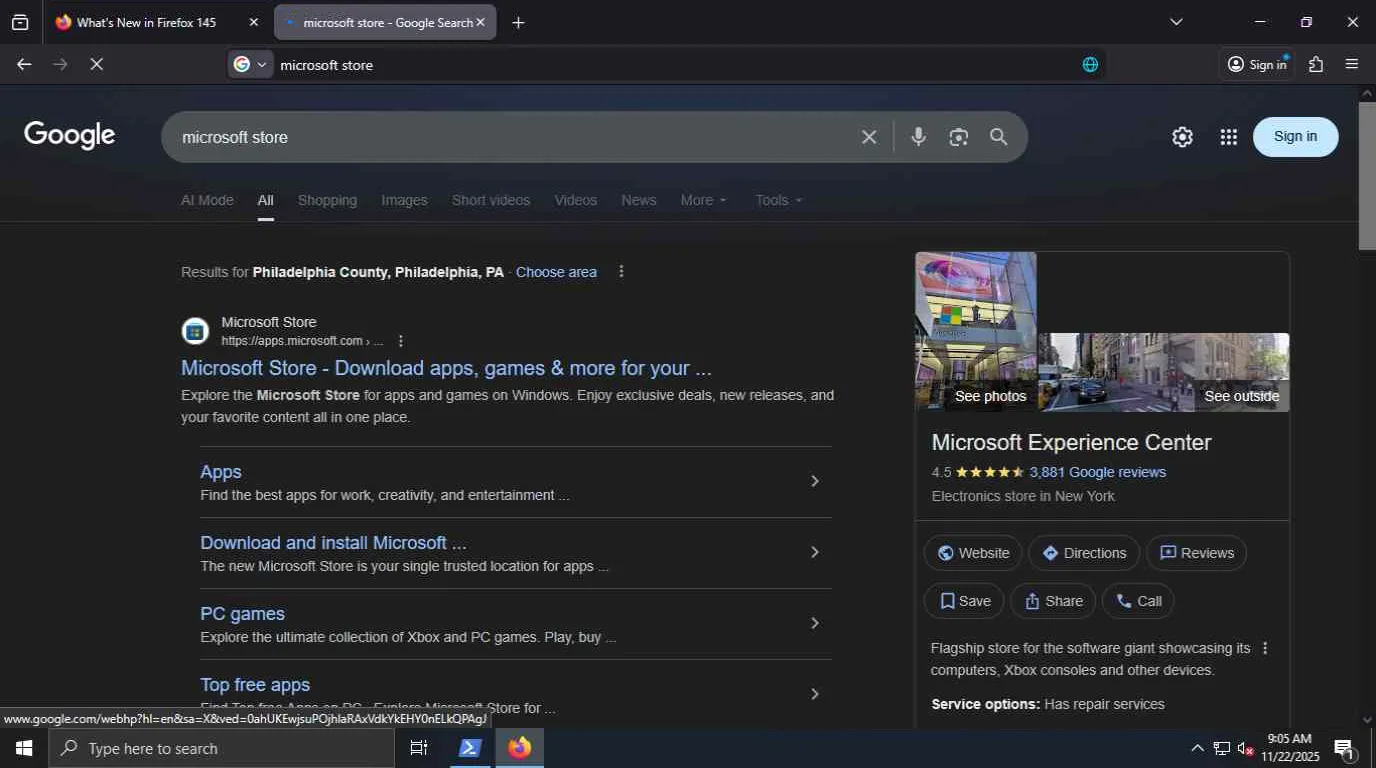Click the Microsoft Store result favicon
Screen dimensions: 1376x768
tap(195, 331)
